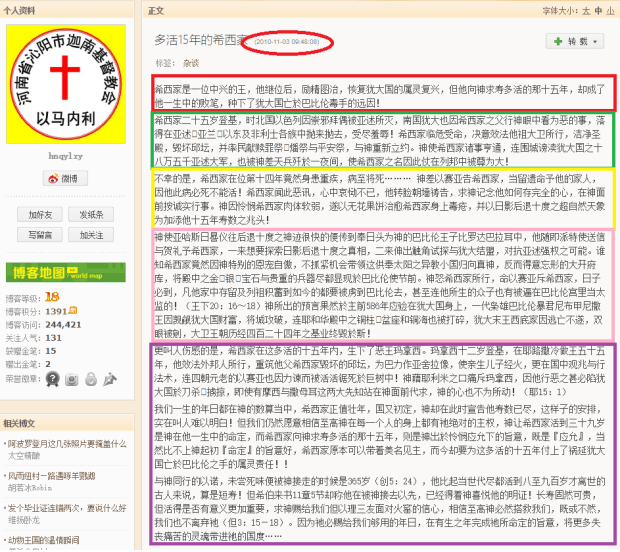This screenshot has height=552, width=620.
Task: Click the 加好友 button
Action: tap(41, 215)
